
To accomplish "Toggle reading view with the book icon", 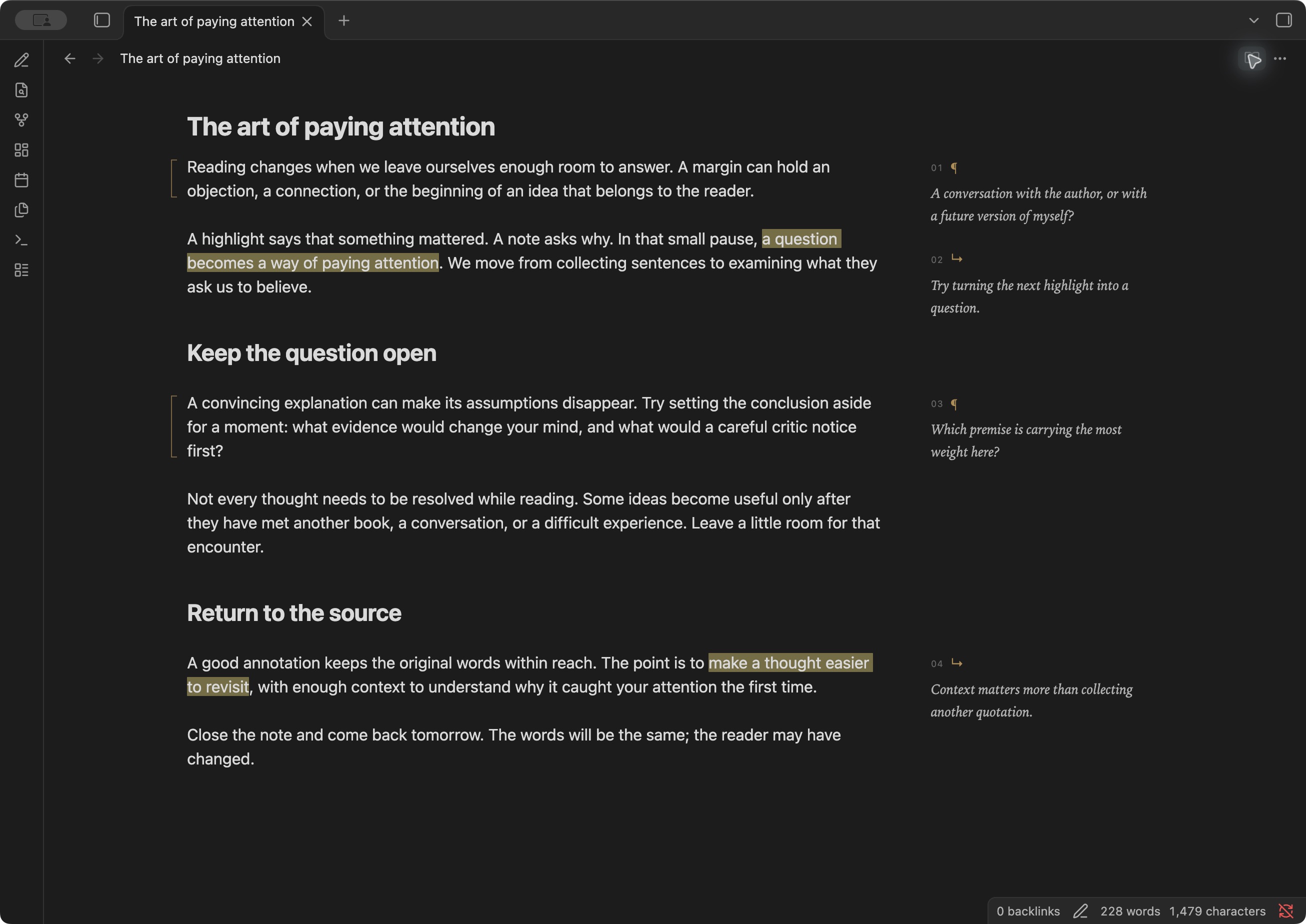I will [x=1252, y=59].
